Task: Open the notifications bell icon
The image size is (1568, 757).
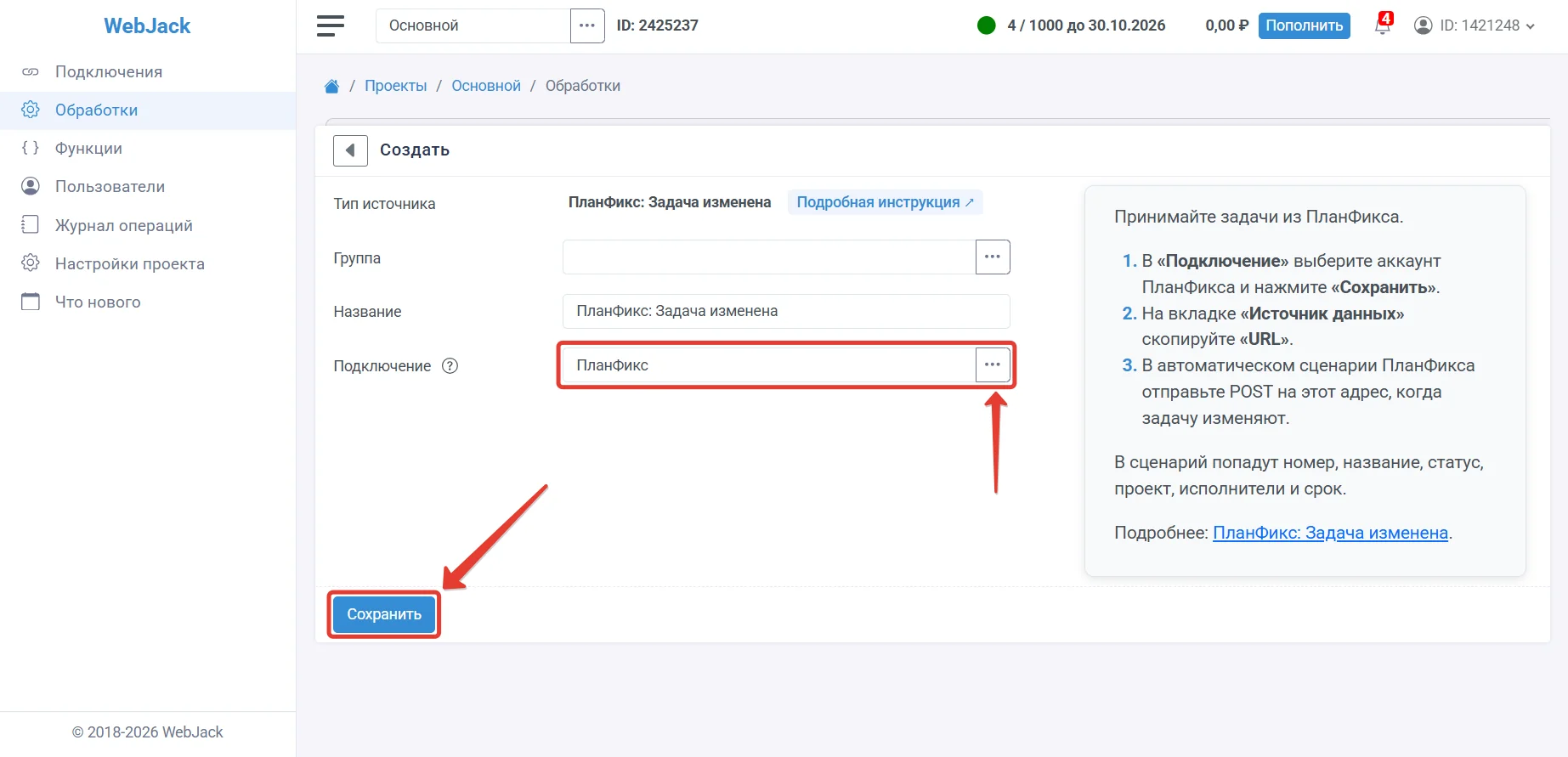Action: coord(1383,25)
